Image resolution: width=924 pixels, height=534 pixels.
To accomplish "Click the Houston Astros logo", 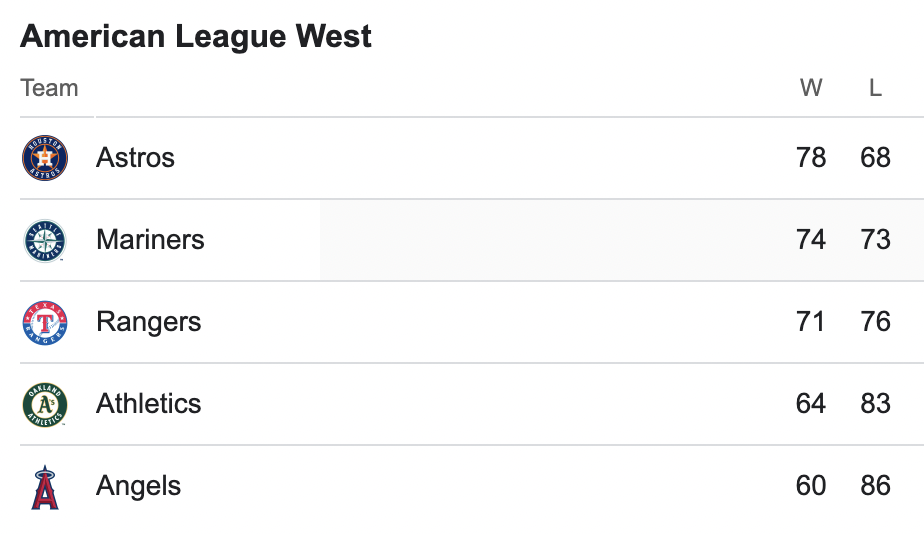I will click(x=45, y=158).
